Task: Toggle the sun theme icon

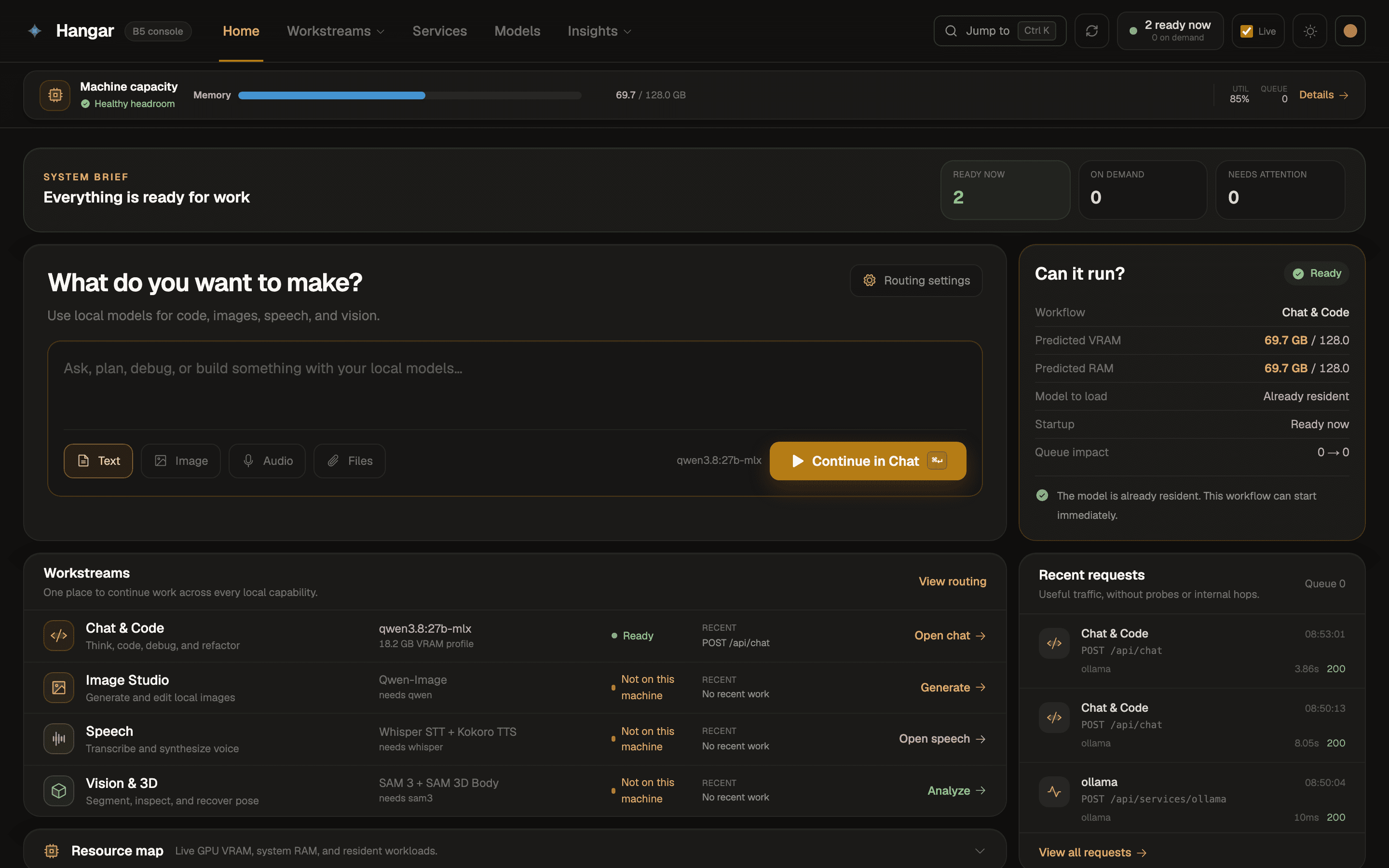Action: (x=1310, y=31)
